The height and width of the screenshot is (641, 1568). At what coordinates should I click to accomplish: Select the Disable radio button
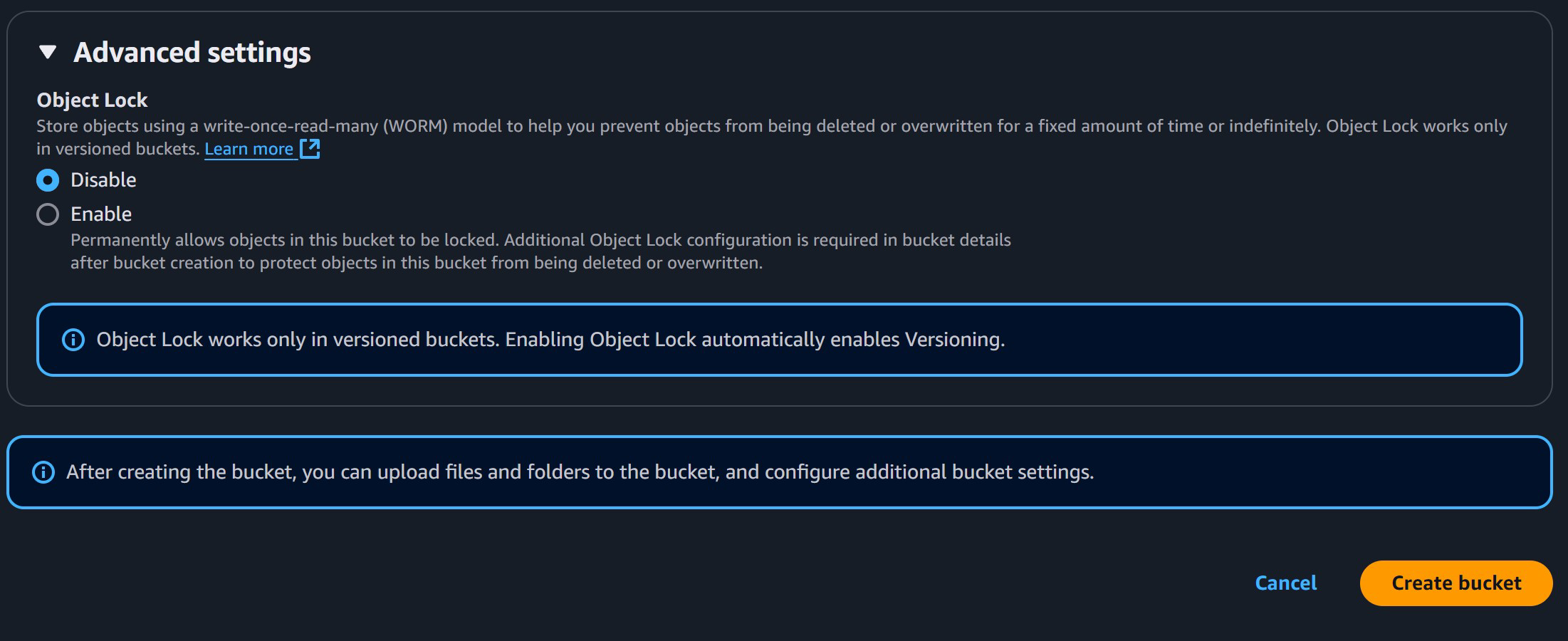48,180
